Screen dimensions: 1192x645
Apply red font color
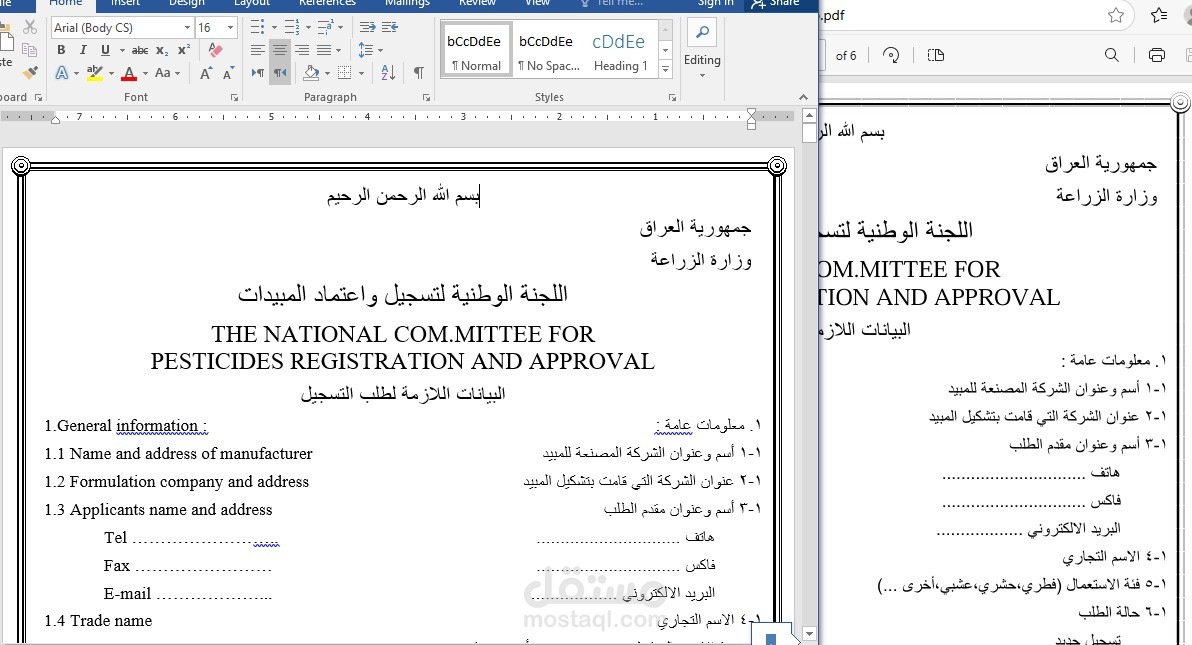pyautogui.click(x=128, y=73)
